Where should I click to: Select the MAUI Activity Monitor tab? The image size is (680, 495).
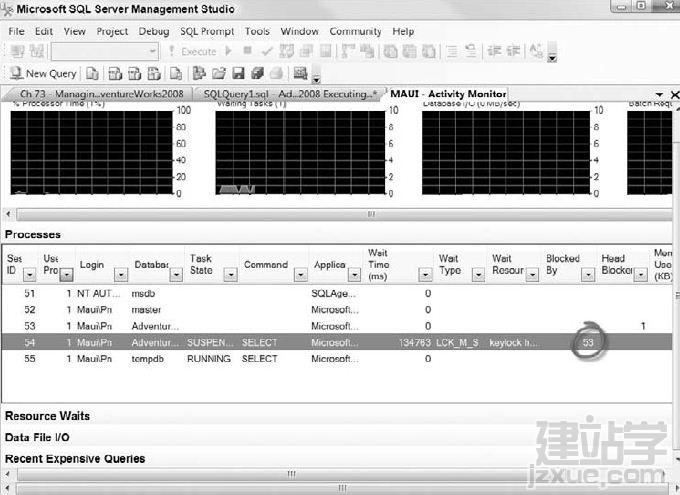[x=448, y=94]
